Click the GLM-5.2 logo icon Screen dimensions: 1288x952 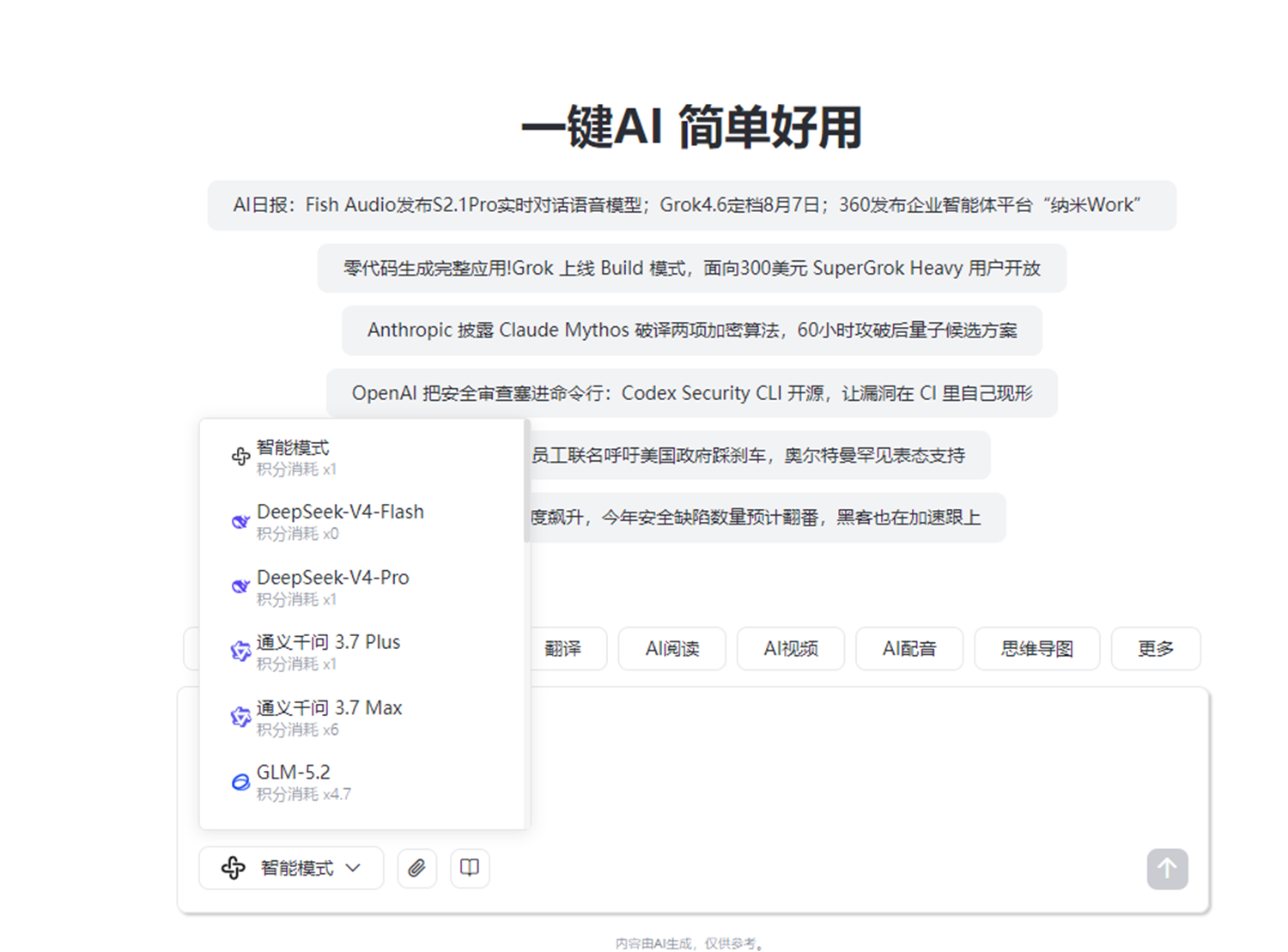(x=240, y=782)
